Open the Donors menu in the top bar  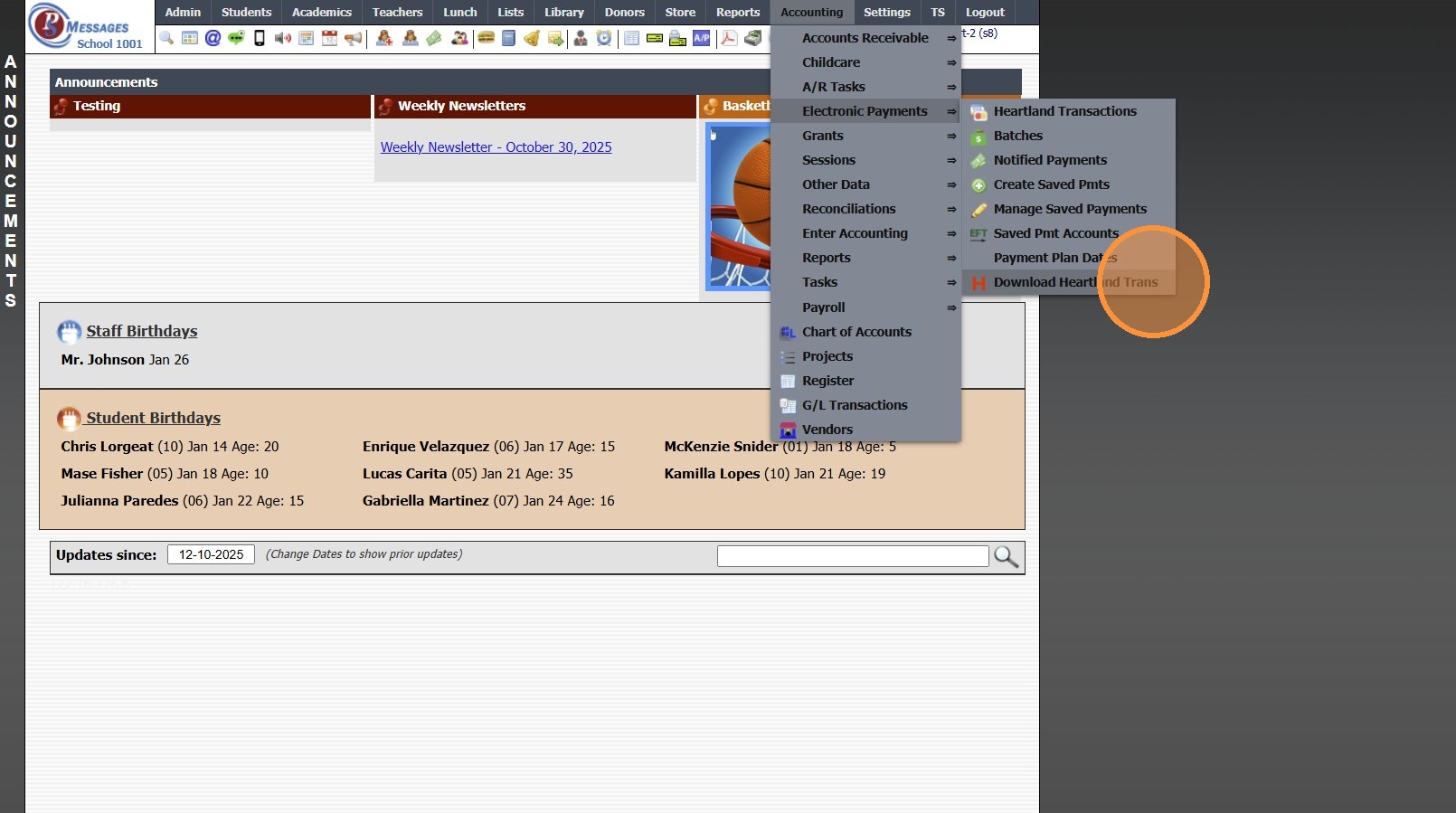(625, 13)
